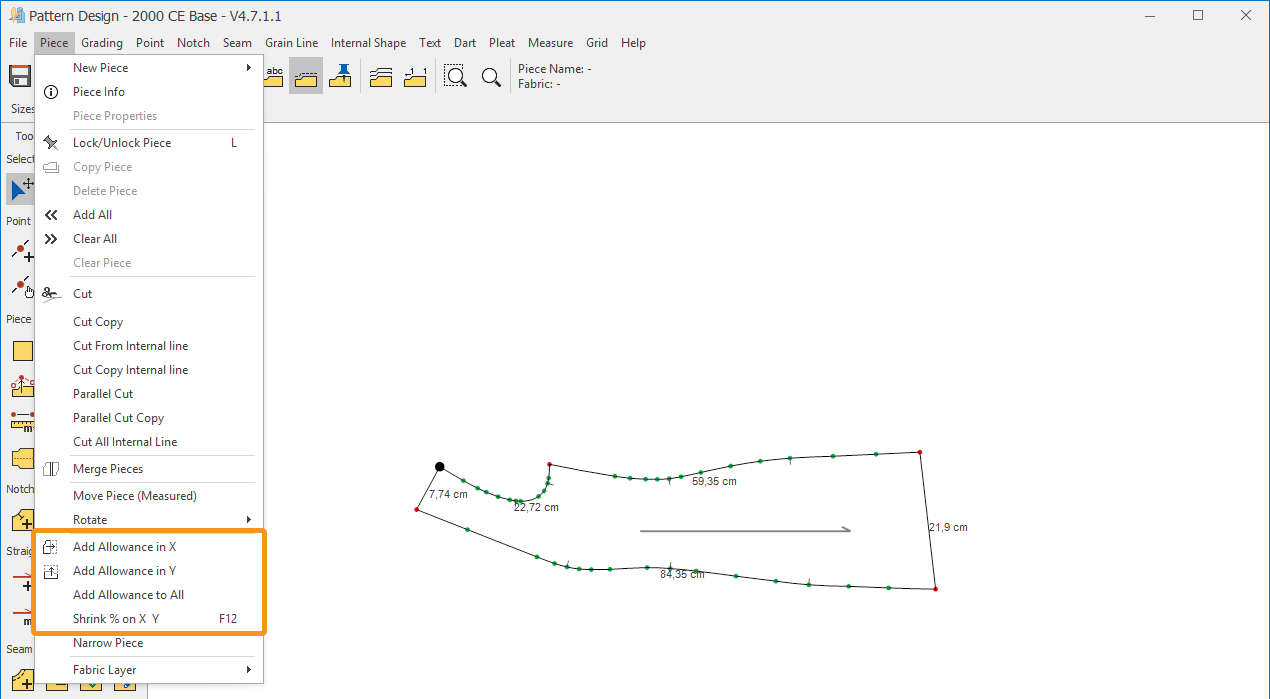
Task: Click Piece Info in the menu
Action: click(99, 92)
